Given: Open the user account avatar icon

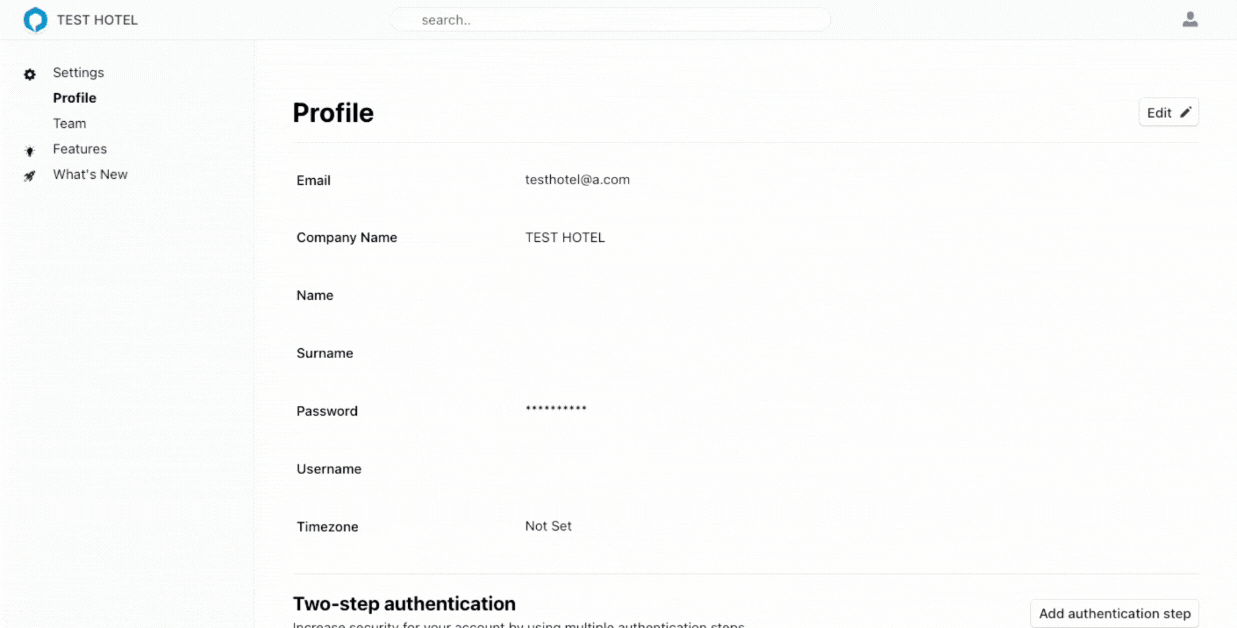Looking at the screenshot, I should [1190, 20].
